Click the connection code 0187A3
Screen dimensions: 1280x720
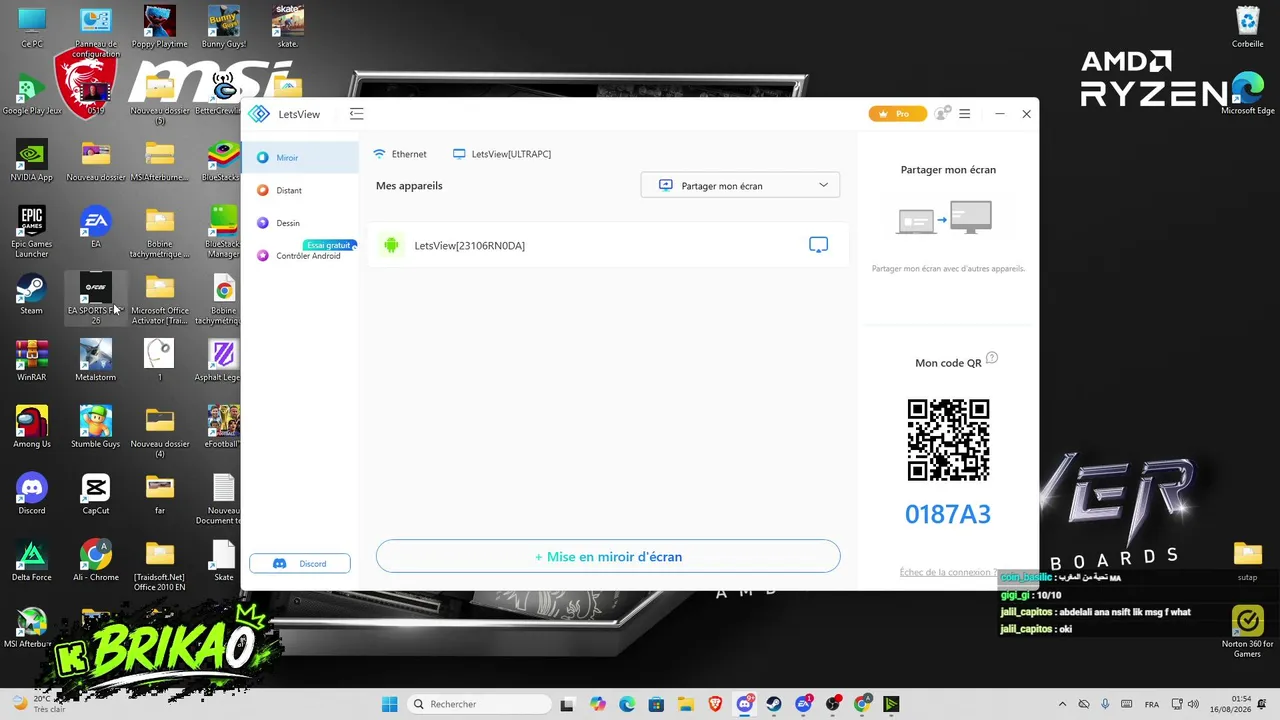(x=948, y=514)
